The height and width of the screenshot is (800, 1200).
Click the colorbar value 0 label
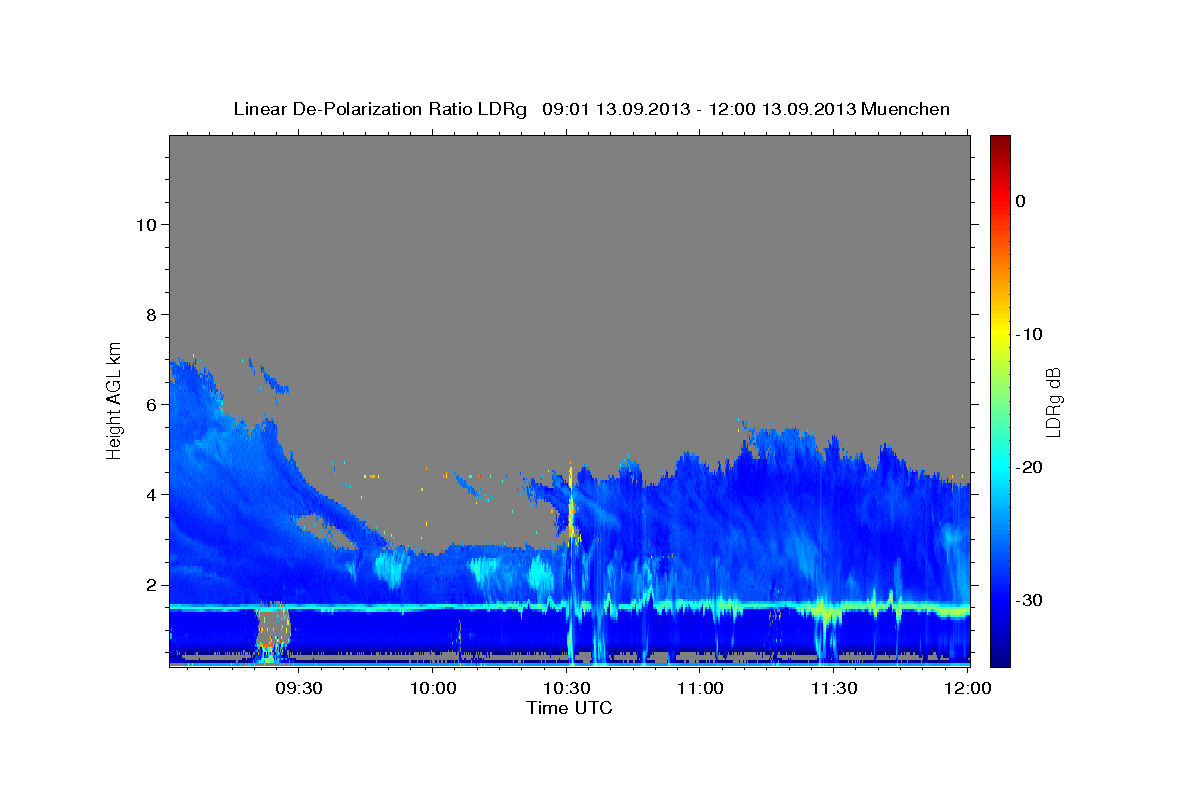tap(1021, 201)
